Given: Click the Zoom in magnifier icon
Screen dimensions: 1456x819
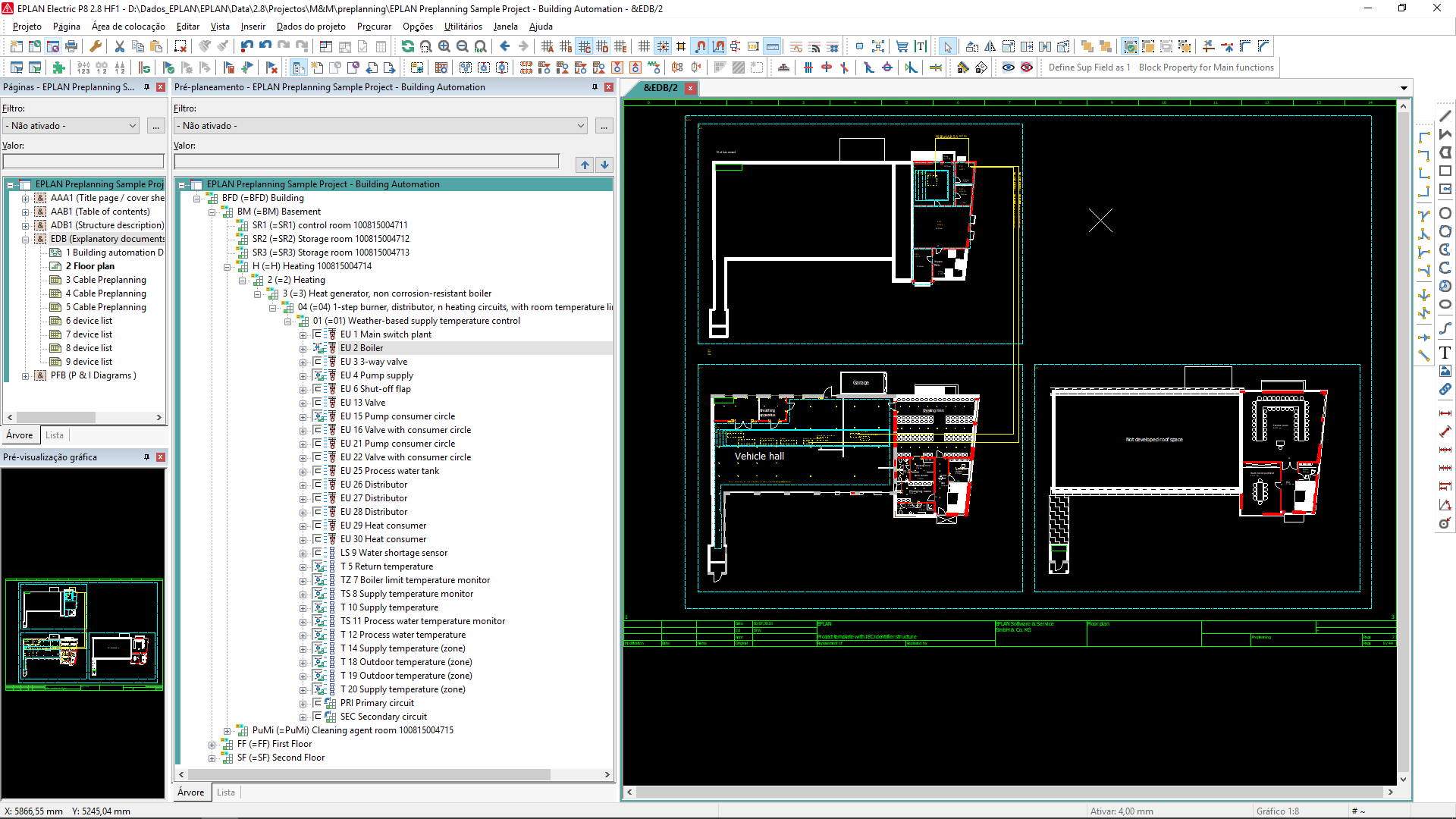Looking at the screenshot, I should pyautogui.click(x=444, y=46).
